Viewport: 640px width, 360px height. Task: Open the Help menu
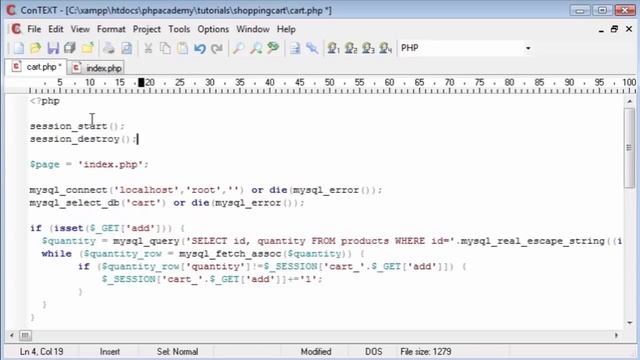pos(286,29)
